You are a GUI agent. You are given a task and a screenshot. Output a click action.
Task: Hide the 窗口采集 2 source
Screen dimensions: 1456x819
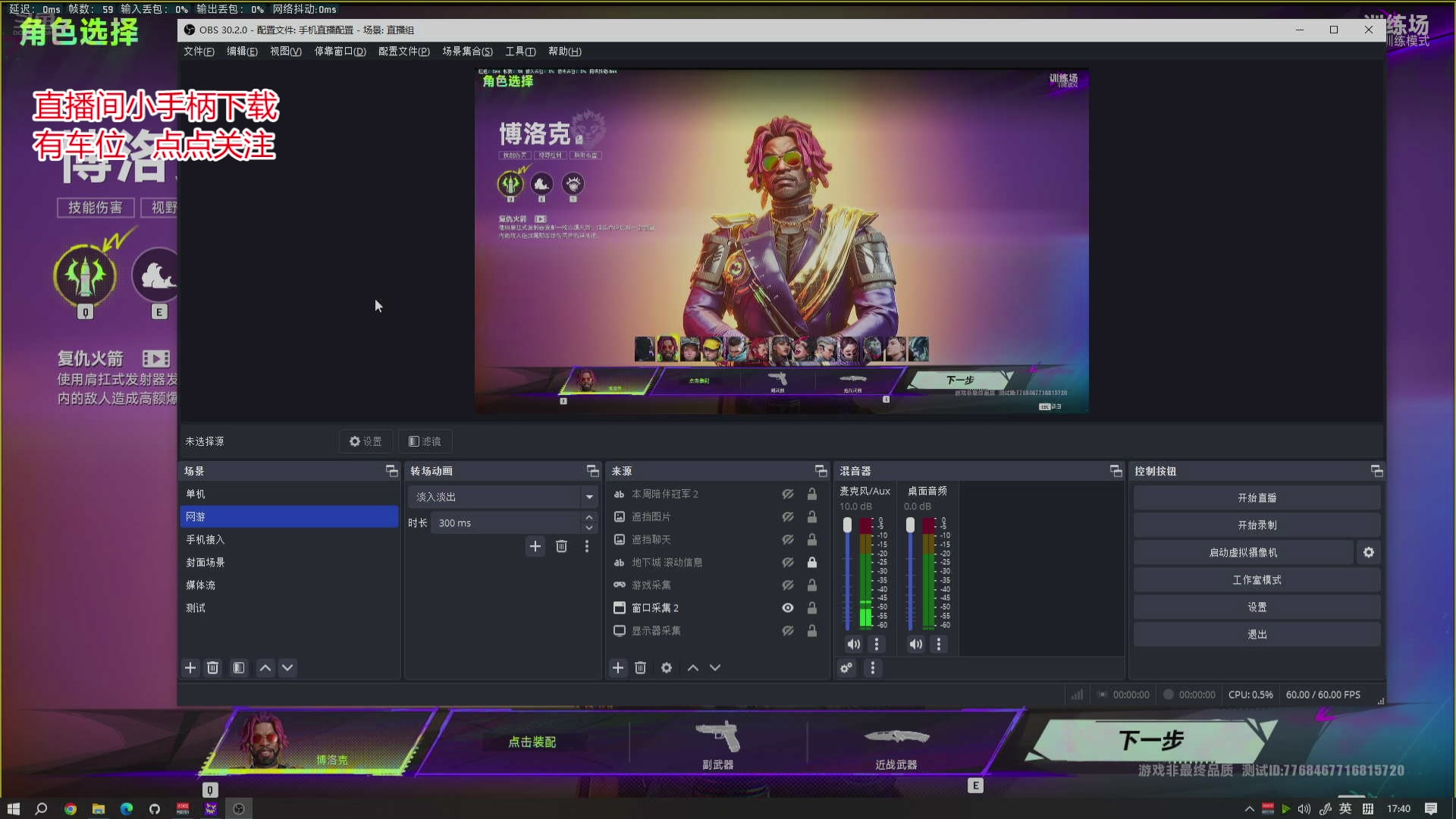(x=789, y=608)
